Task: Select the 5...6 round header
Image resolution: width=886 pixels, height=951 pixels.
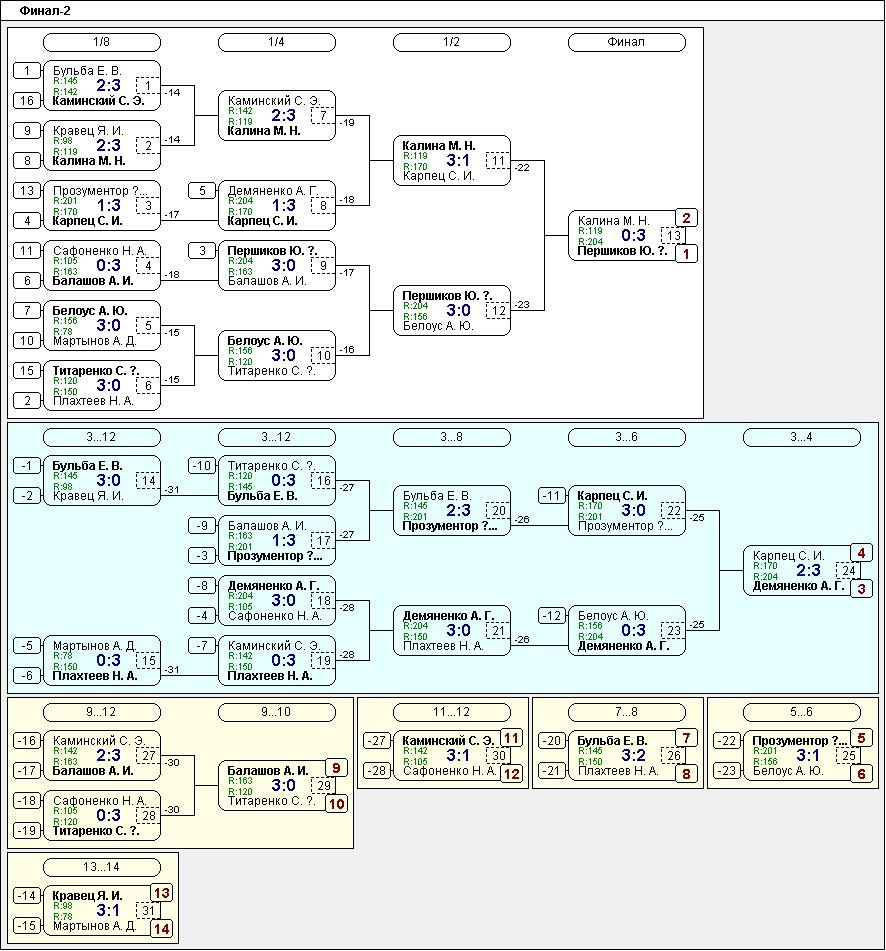Action: coord(802,712)
